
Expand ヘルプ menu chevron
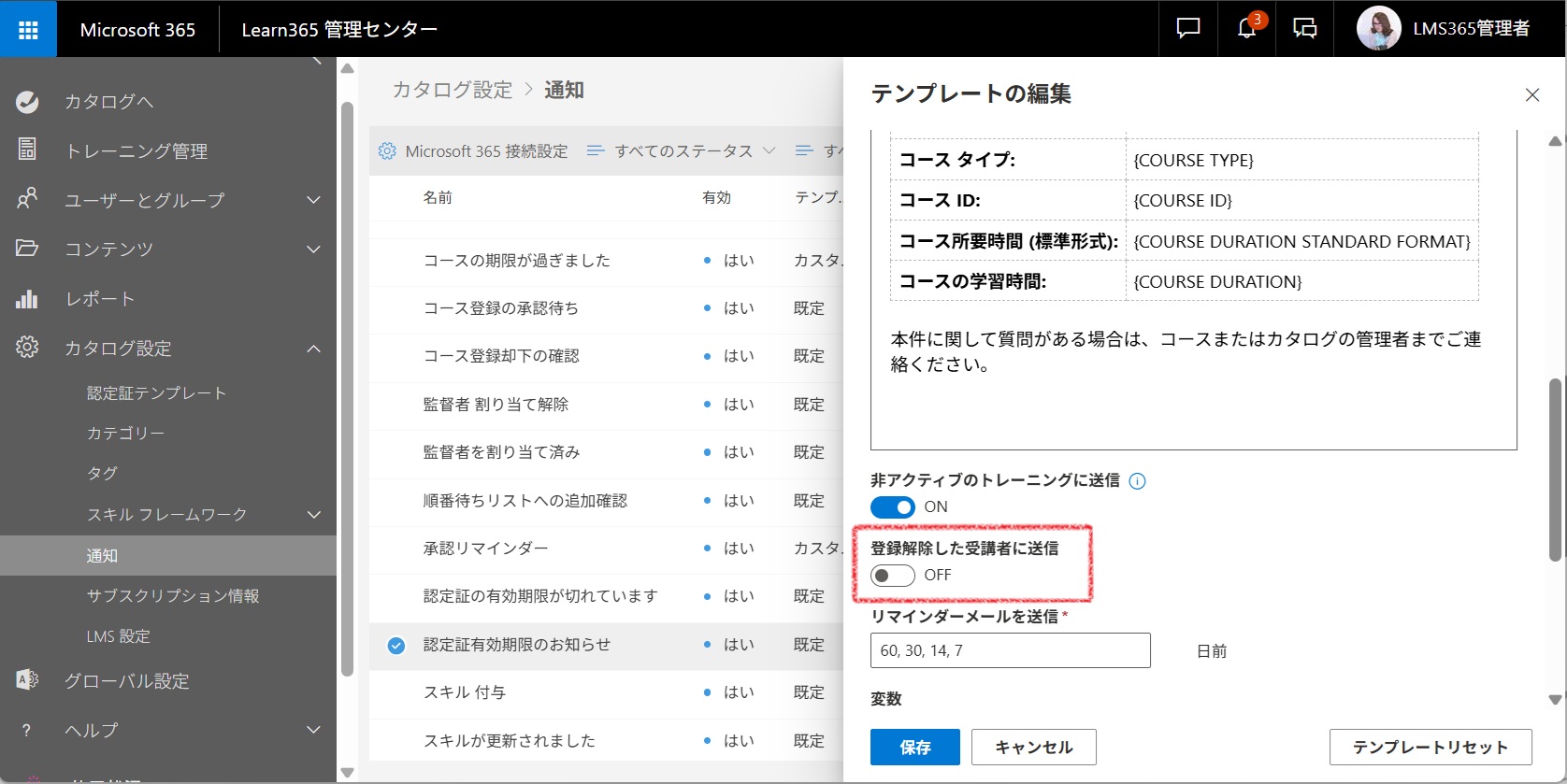coord(314,730)
